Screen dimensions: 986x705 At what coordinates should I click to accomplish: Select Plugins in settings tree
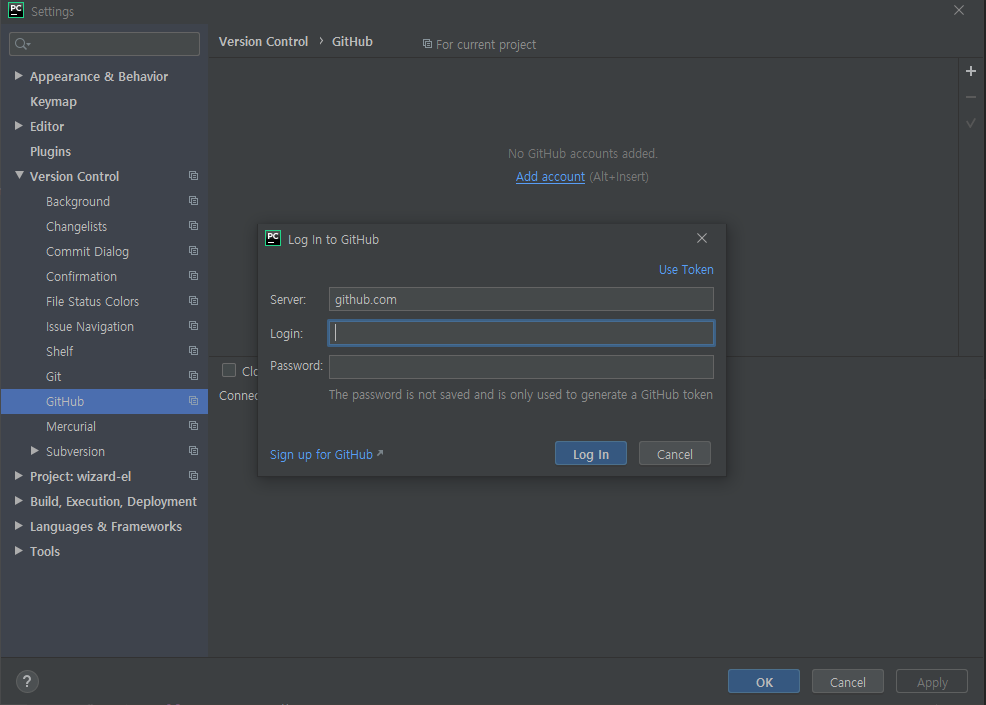(50, 152)
